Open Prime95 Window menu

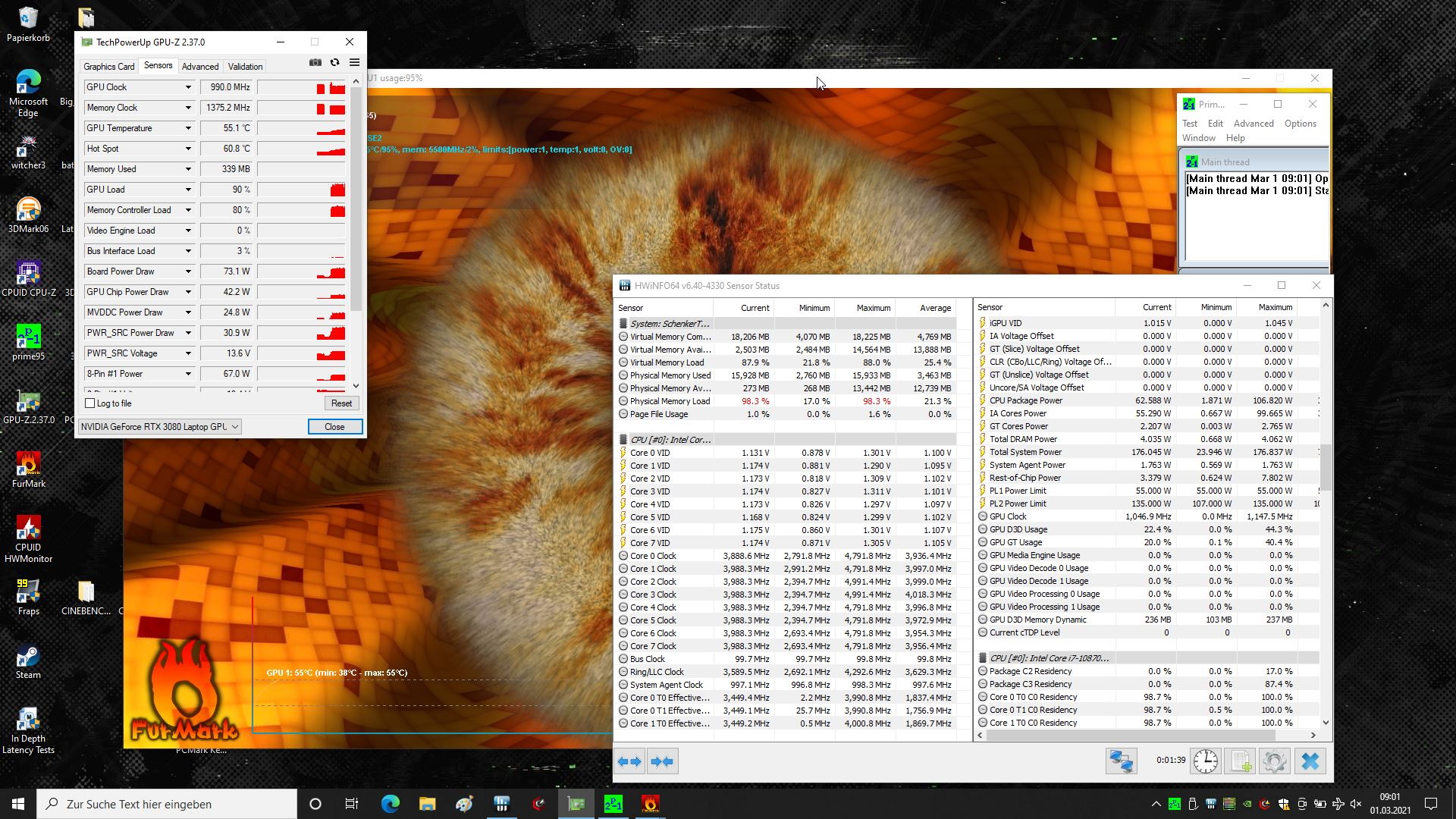tap(1198, 138)
